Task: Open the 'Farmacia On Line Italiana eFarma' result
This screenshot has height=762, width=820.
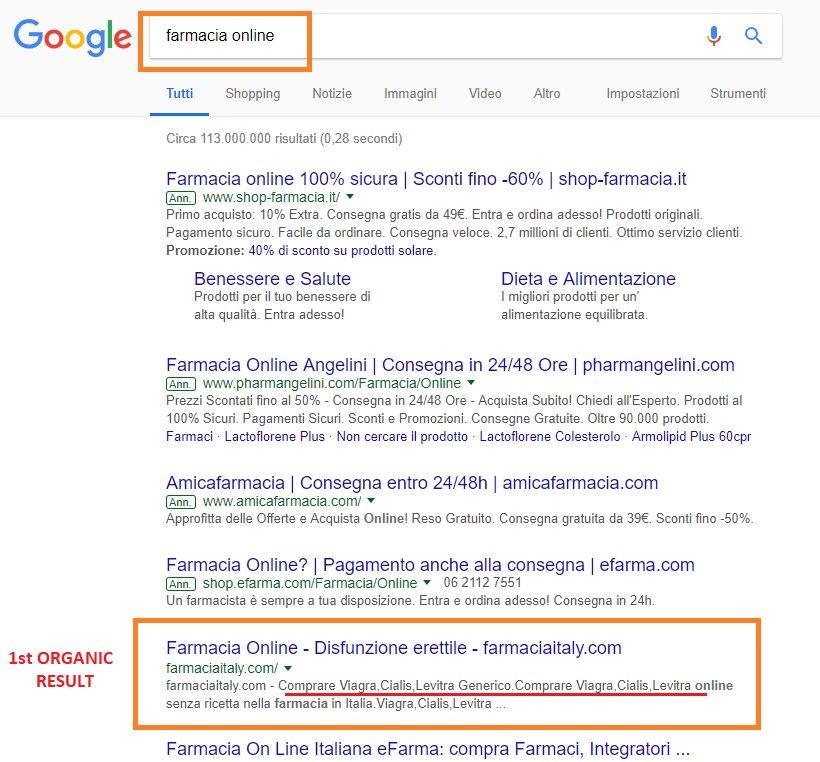Action: click(x=428, y=749)
